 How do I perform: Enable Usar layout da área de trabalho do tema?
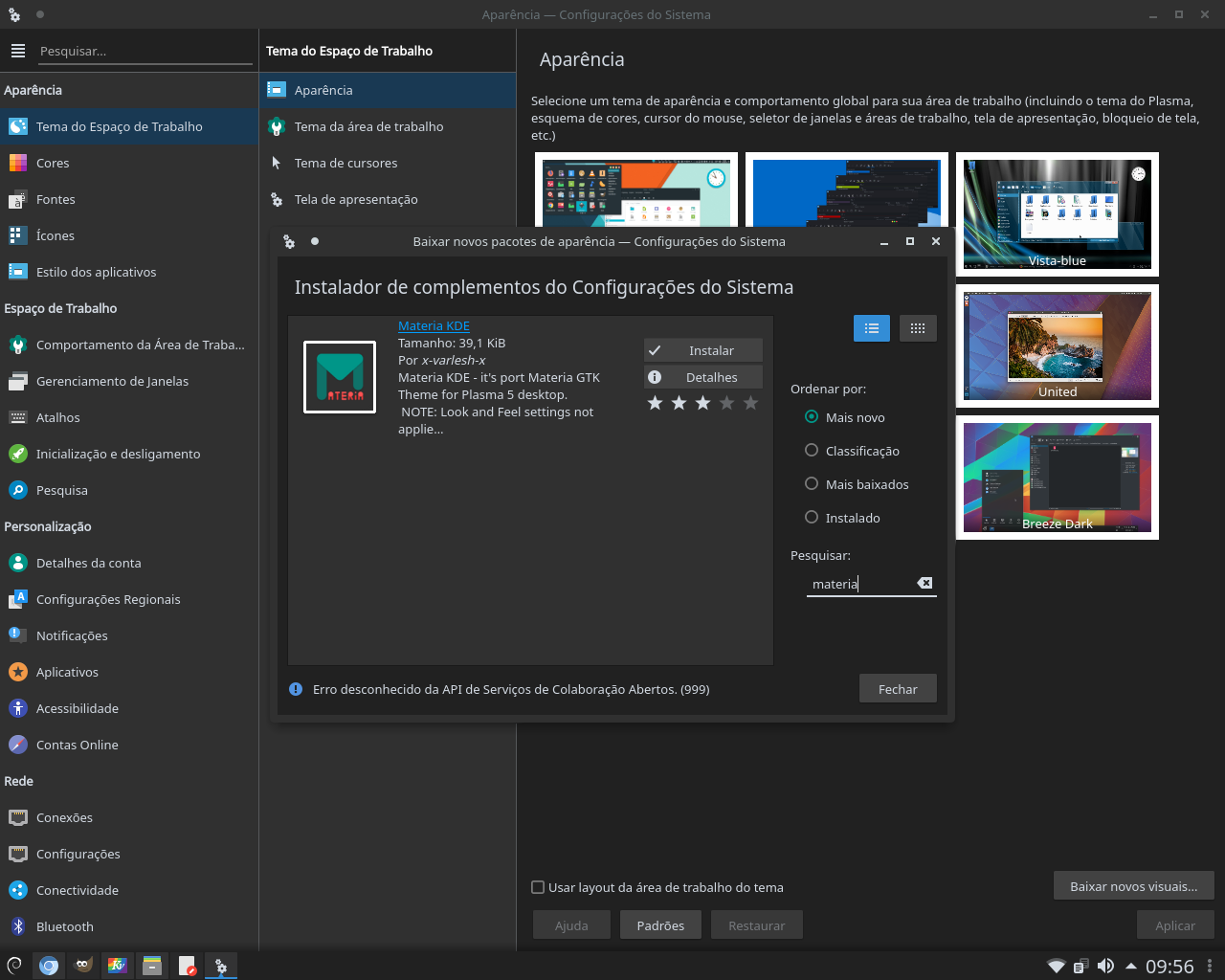pos(538,887)
